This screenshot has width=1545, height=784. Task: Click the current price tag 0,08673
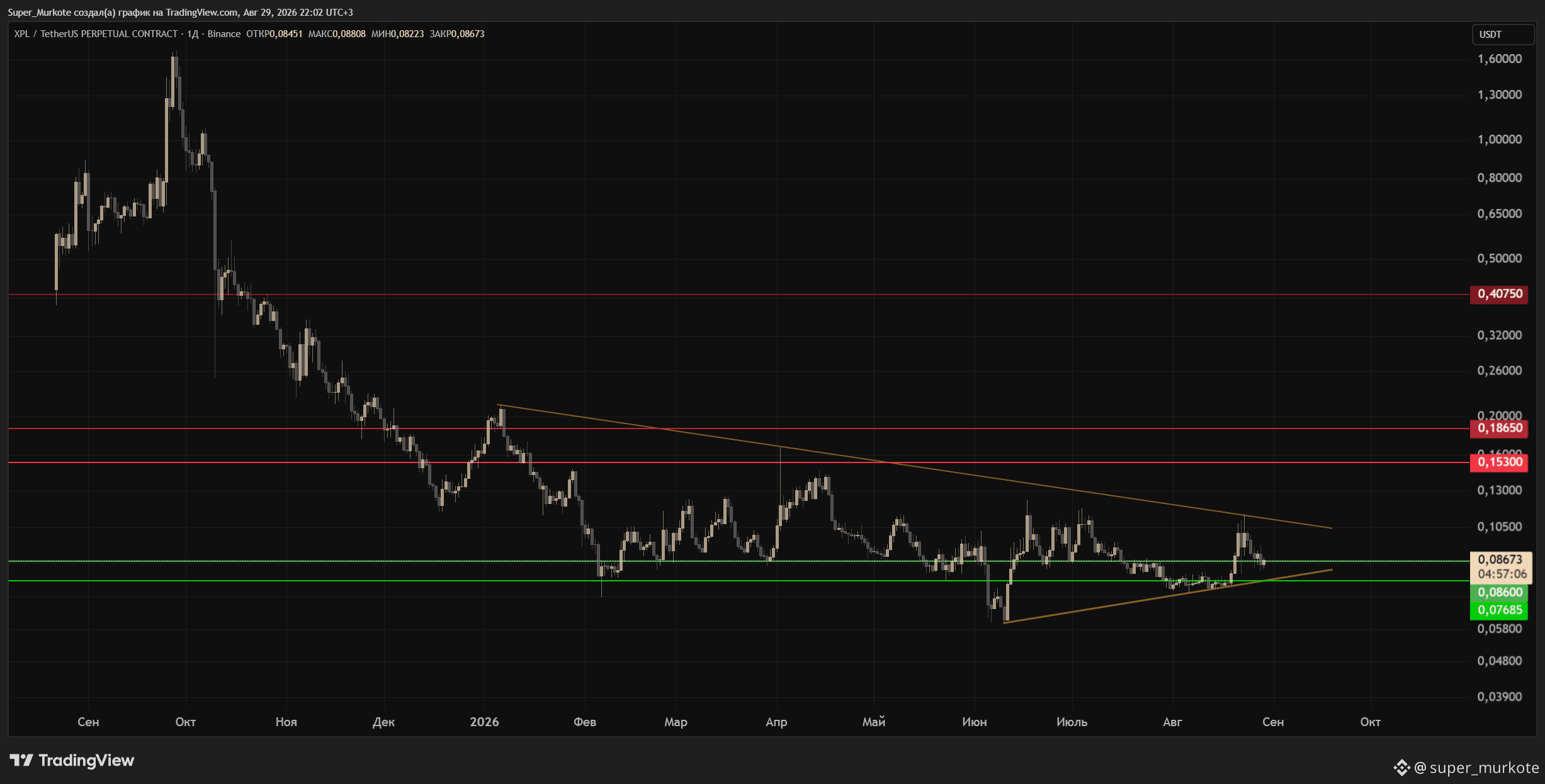pyautogui.click(x=1500, y=559)
